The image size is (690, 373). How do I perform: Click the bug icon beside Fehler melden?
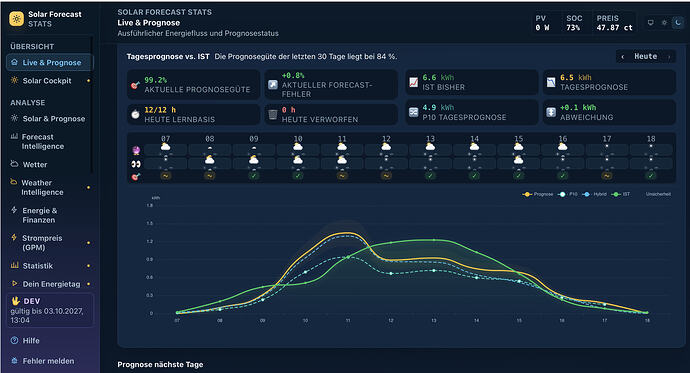coord(15,361)
